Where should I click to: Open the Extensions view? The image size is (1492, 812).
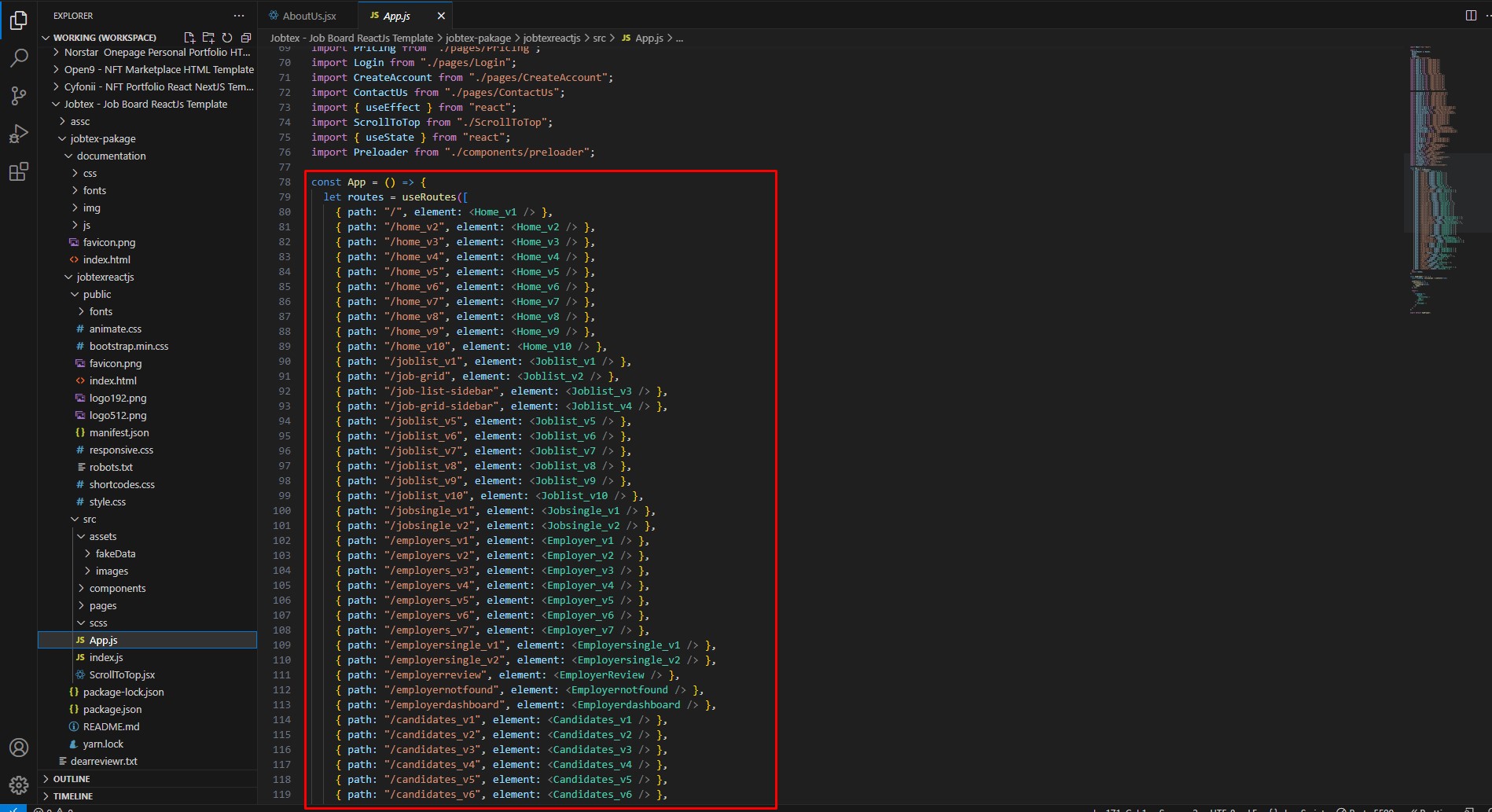(x=19, y=172)
